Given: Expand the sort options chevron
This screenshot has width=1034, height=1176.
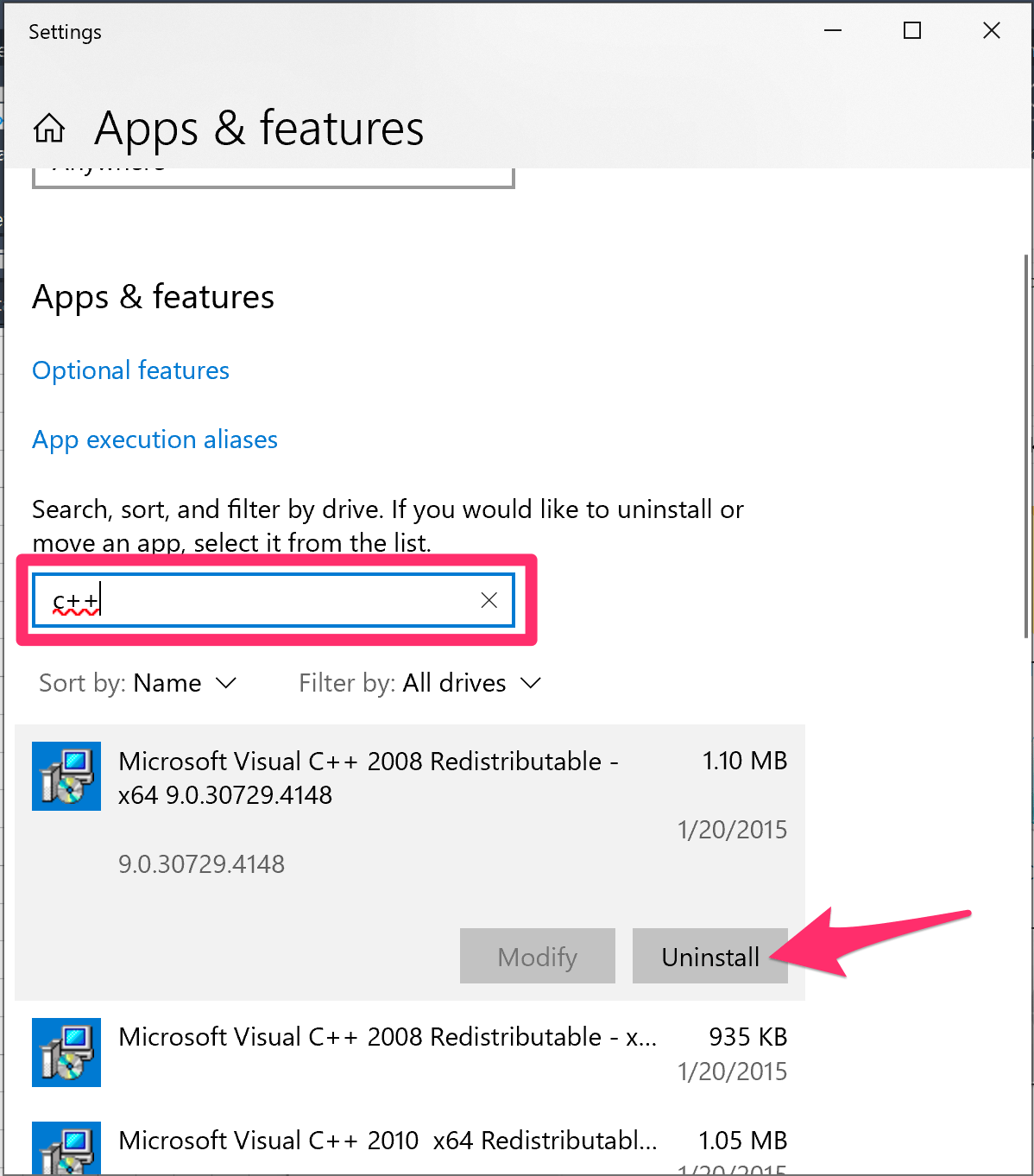Looking at the screenshot, I should coord(225,683).
